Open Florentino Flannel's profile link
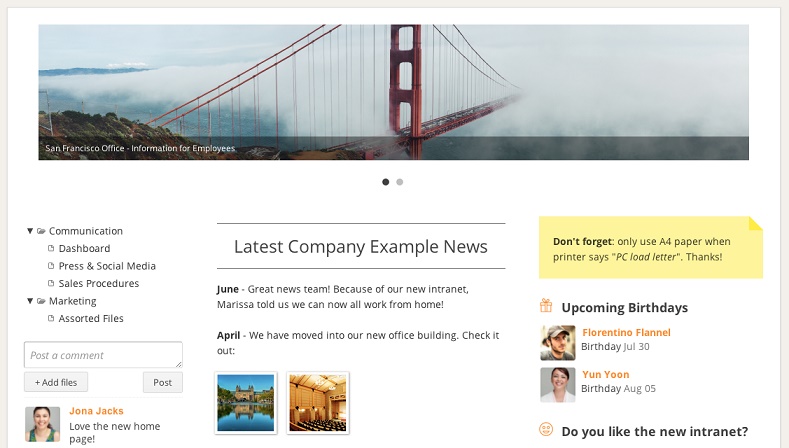This screenshot has height=448, width=789. point(626,333)
